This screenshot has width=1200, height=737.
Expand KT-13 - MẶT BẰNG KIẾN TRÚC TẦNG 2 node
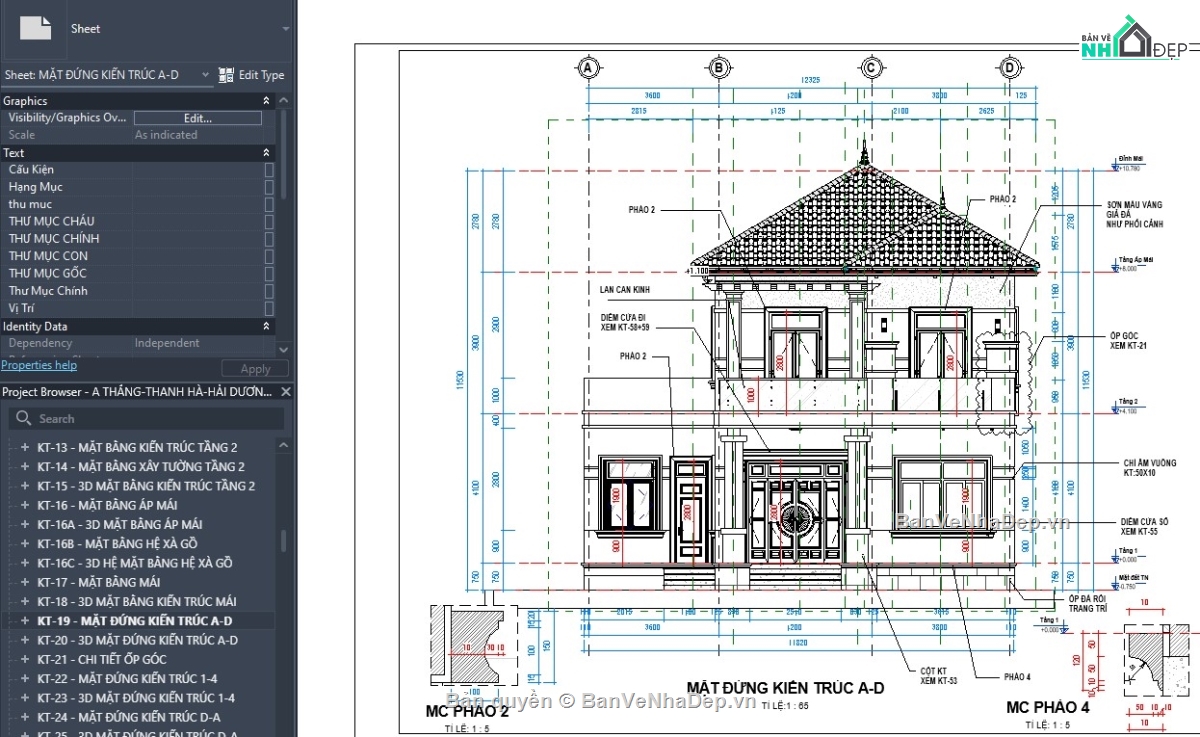pyautogui.click(x=25, y=447)
